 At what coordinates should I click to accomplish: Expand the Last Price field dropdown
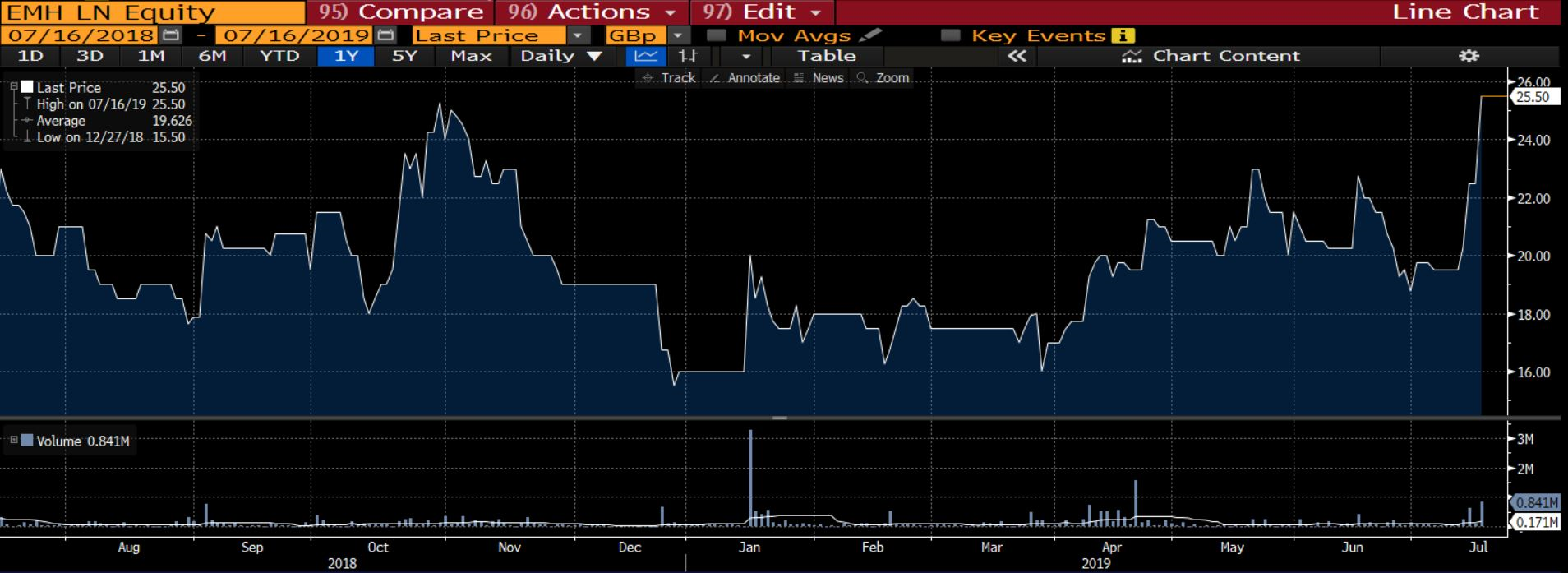point(579,35)
